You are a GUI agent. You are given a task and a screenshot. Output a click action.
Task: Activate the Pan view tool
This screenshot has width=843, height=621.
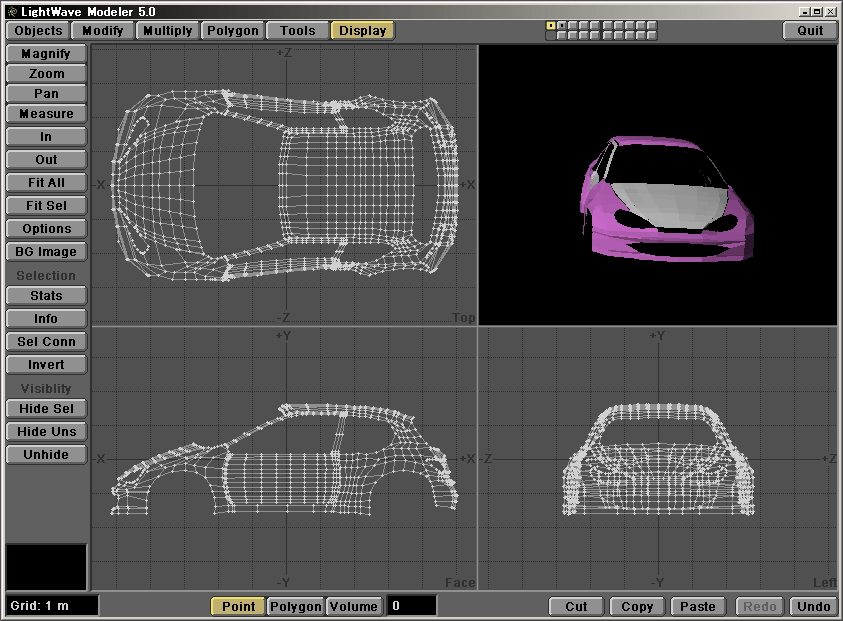pyautogui.click(x=46, y=94)
